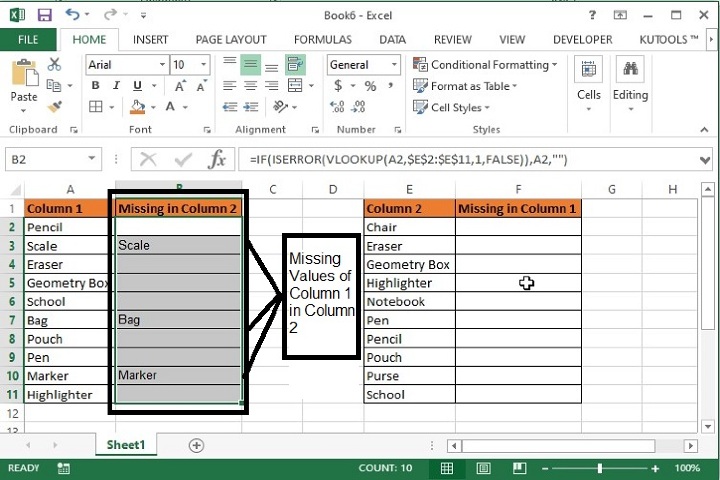Center text horizontally
Image resolution: width=720 pixels, height=480 pixels.
tap(251, 85)
